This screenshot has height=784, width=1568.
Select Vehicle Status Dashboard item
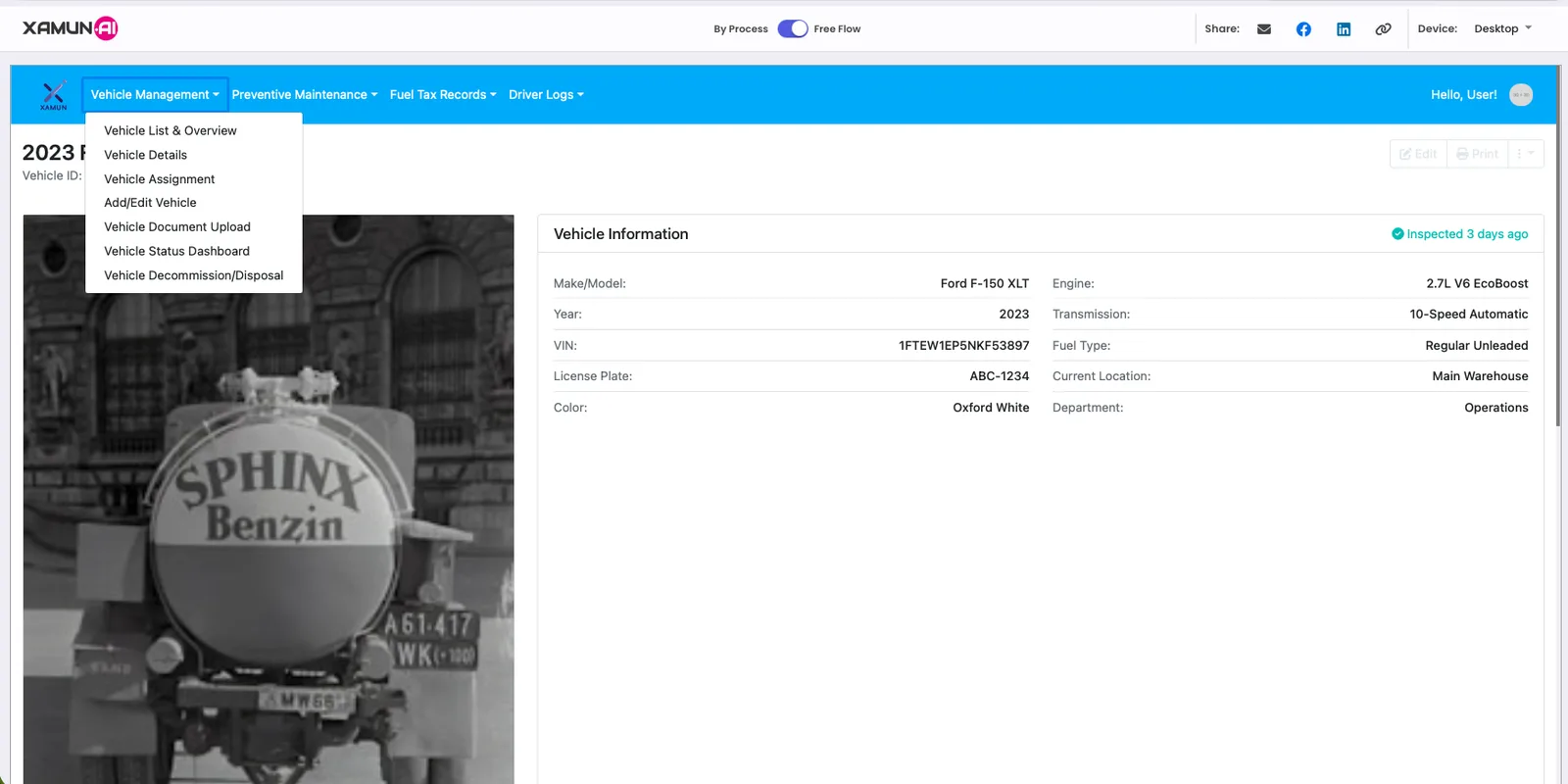(x=194, y=252)
